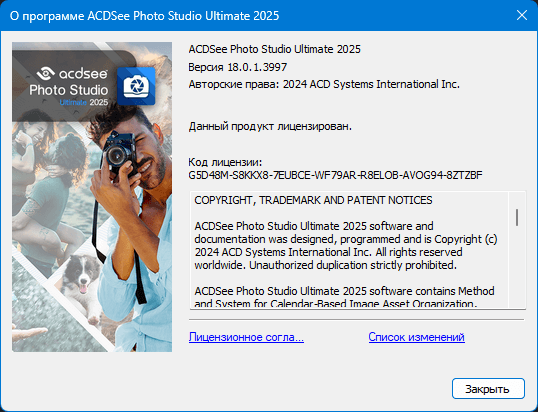Click license code starting with G5D48M

335,175
